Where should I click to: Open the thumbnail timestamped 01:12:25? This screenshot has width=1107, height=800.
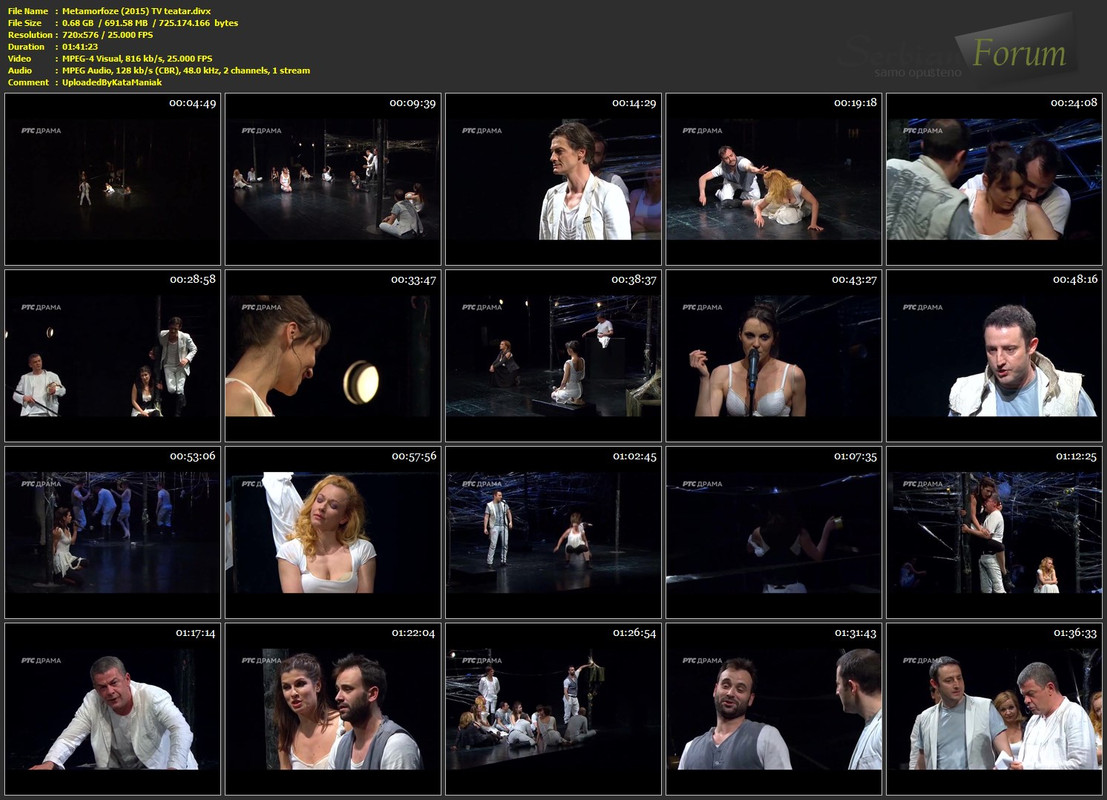point(994,532)
